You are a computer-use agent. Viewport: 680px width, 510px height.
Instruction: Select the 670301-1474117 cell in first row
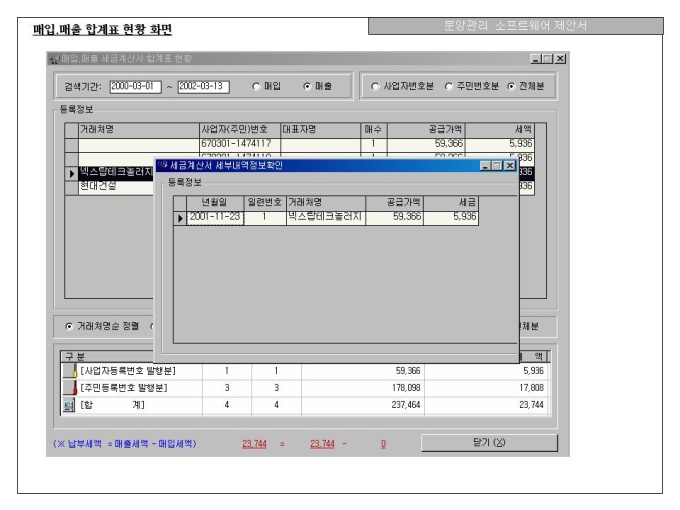pyautogui.click(x=240, y=144)
